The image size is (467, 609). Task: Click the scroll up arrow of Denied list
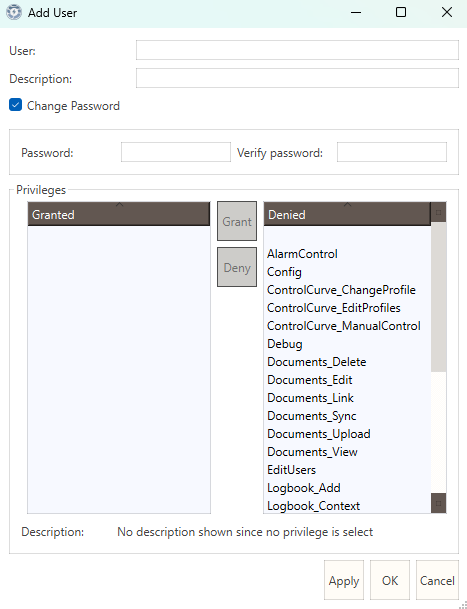tap(438, 212)
